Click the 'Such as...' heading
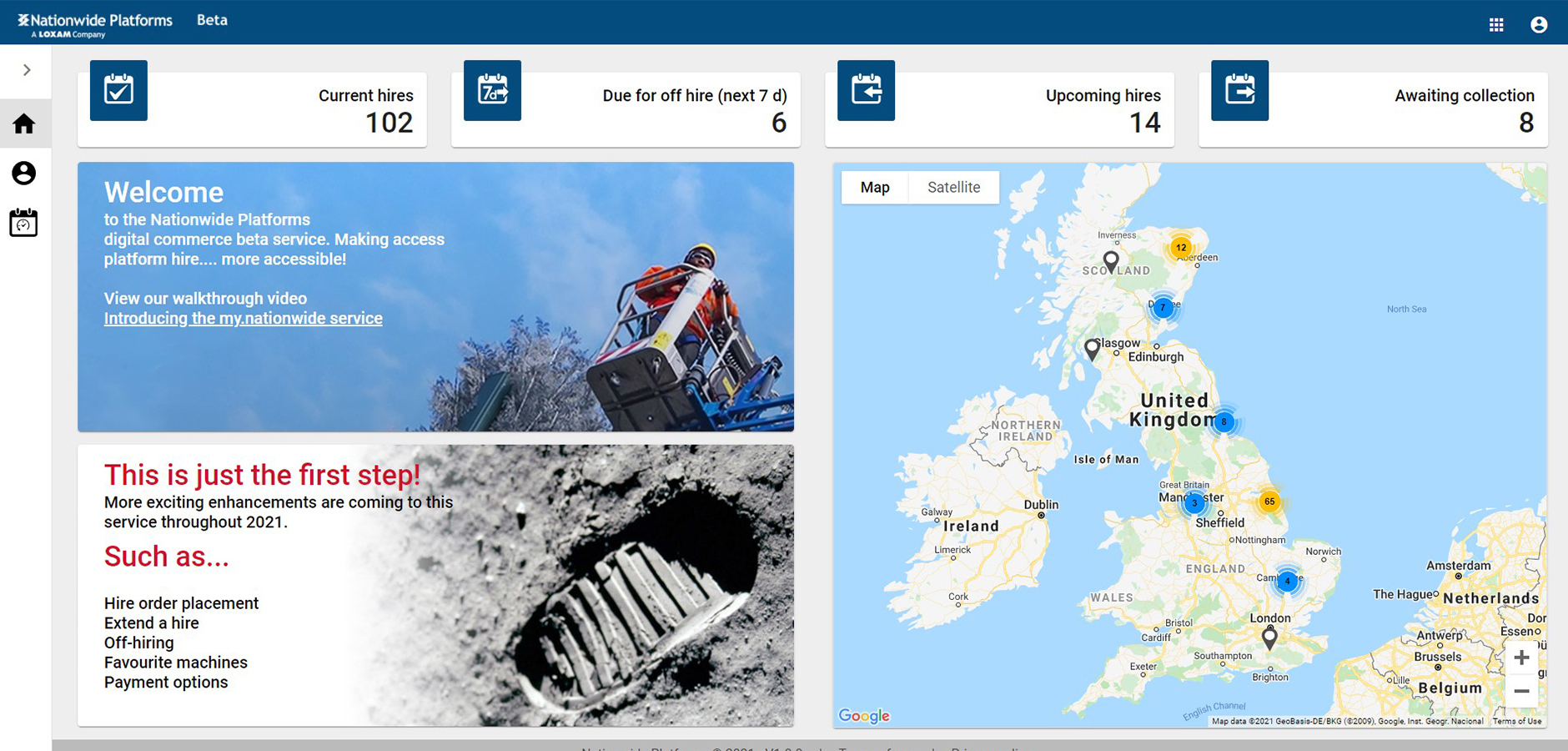The image size is (1568, 751). point(166,556)
